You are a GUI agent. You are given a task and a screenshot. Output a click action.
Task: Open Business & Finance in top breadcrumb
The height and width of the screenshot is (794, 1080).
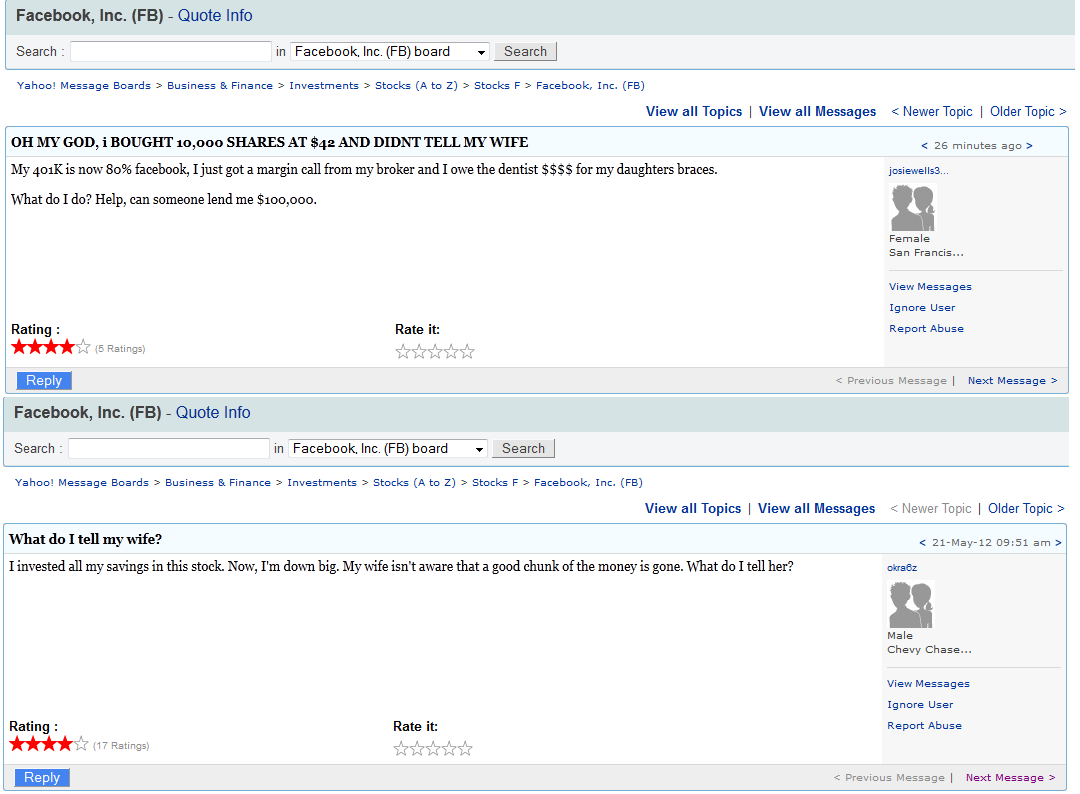pos(220,85)
